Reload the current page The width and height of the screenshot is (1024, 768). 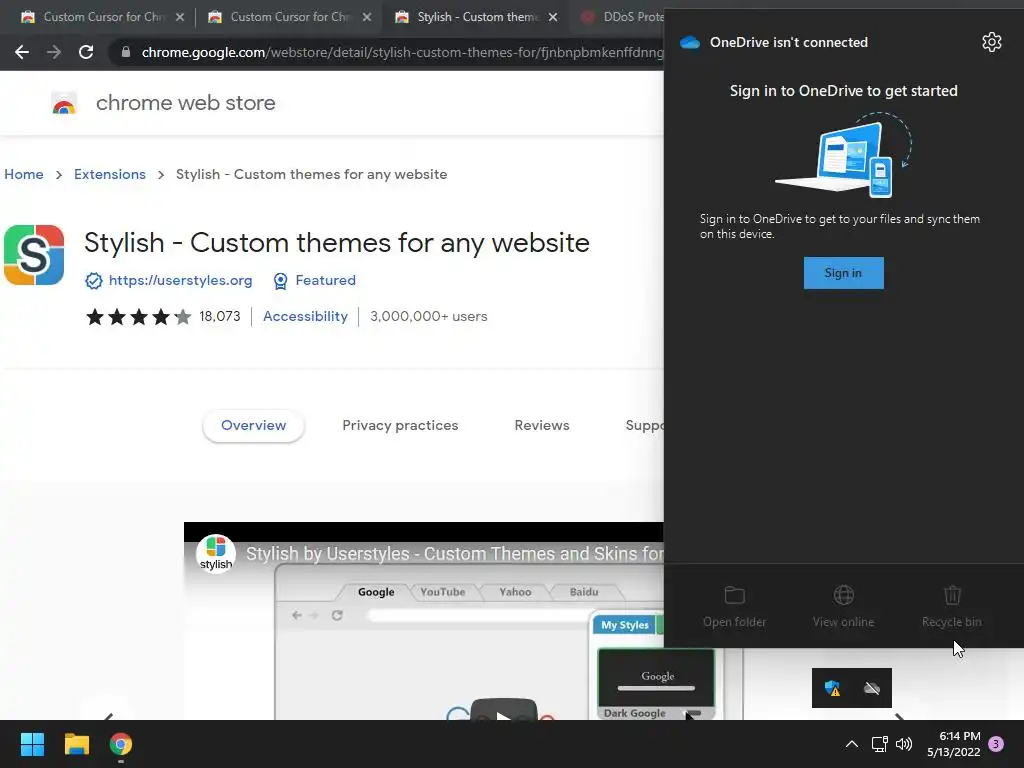click(86, 52)
